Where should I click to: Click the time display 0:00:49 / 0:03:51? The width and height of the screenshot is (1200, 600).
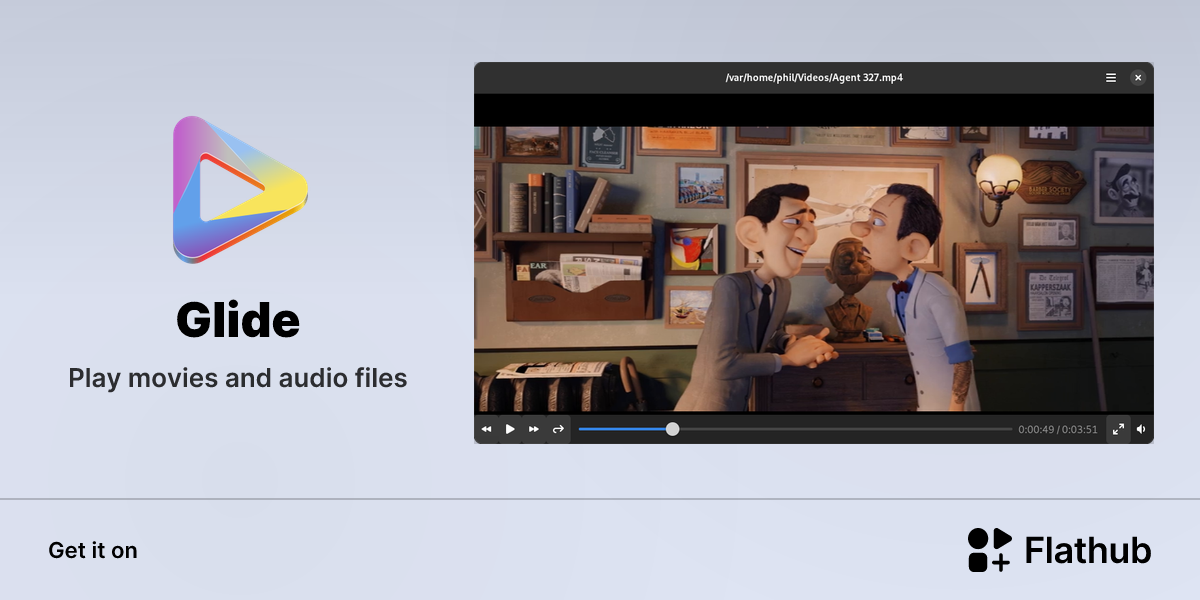click(1058, 429)
